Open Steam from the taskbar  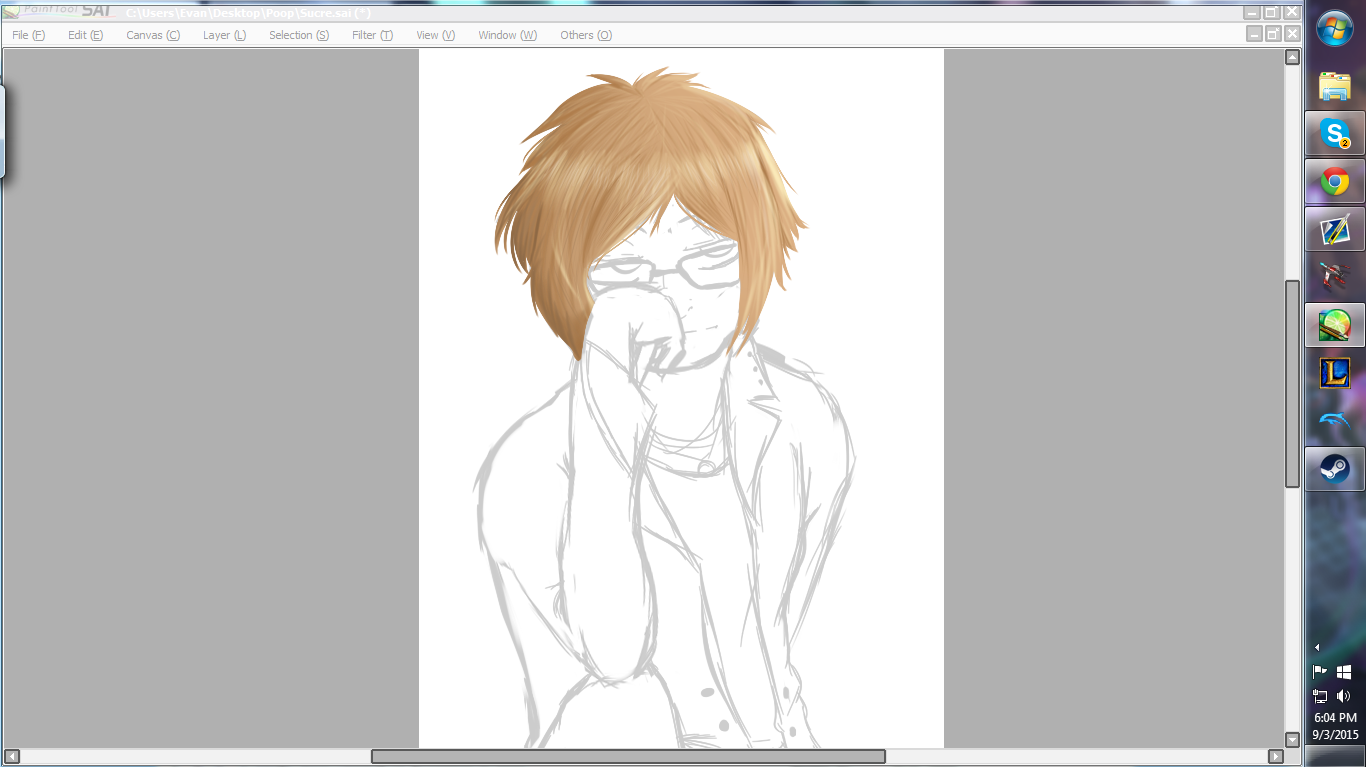coord(1335,468)
